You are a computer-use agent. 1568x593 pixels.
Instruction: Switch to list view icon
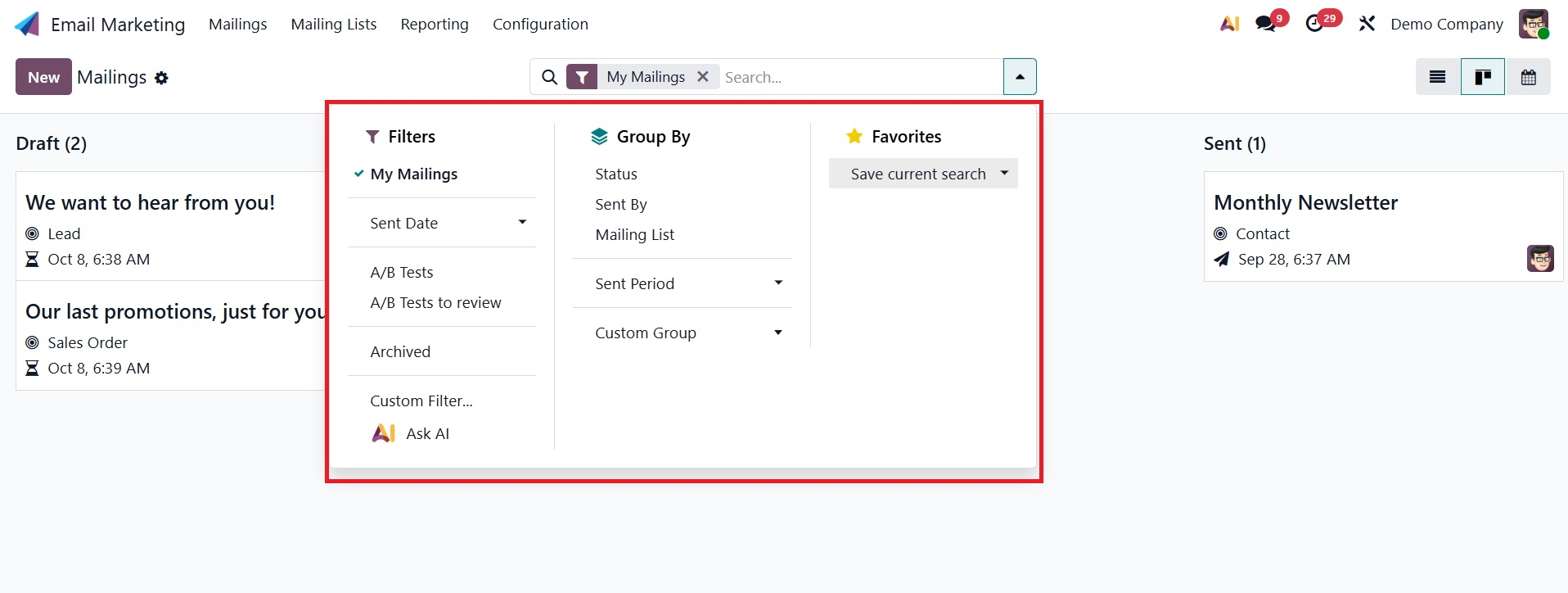(1437, 77)
